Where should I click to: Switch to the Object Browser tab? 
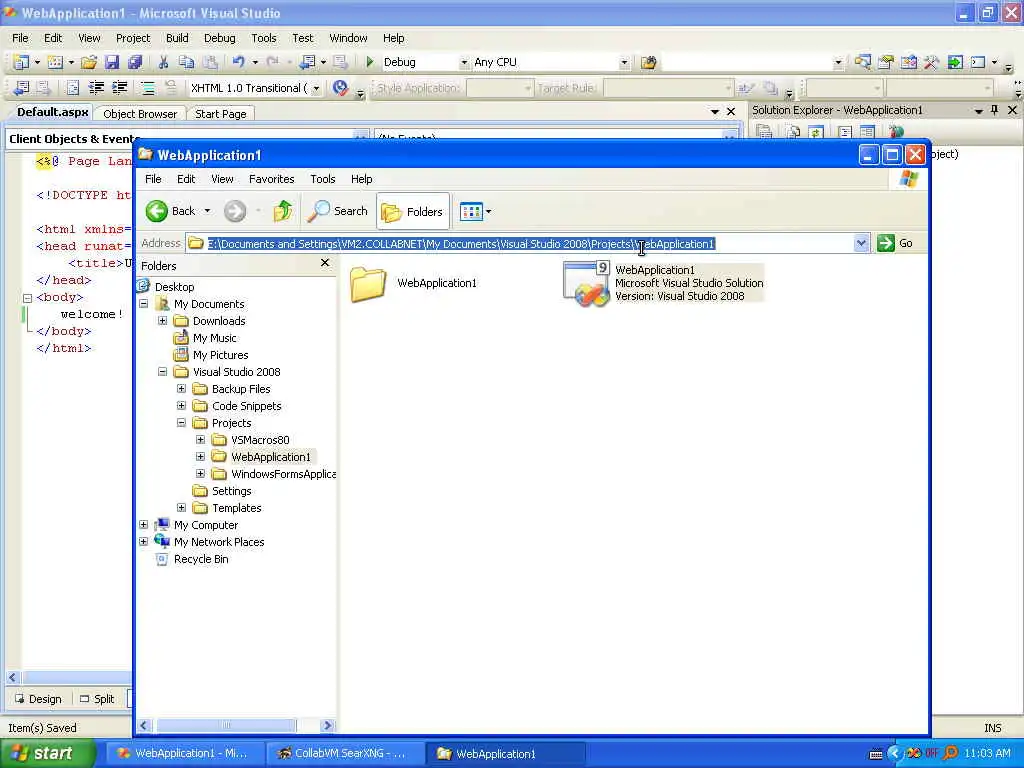[140, 114]
